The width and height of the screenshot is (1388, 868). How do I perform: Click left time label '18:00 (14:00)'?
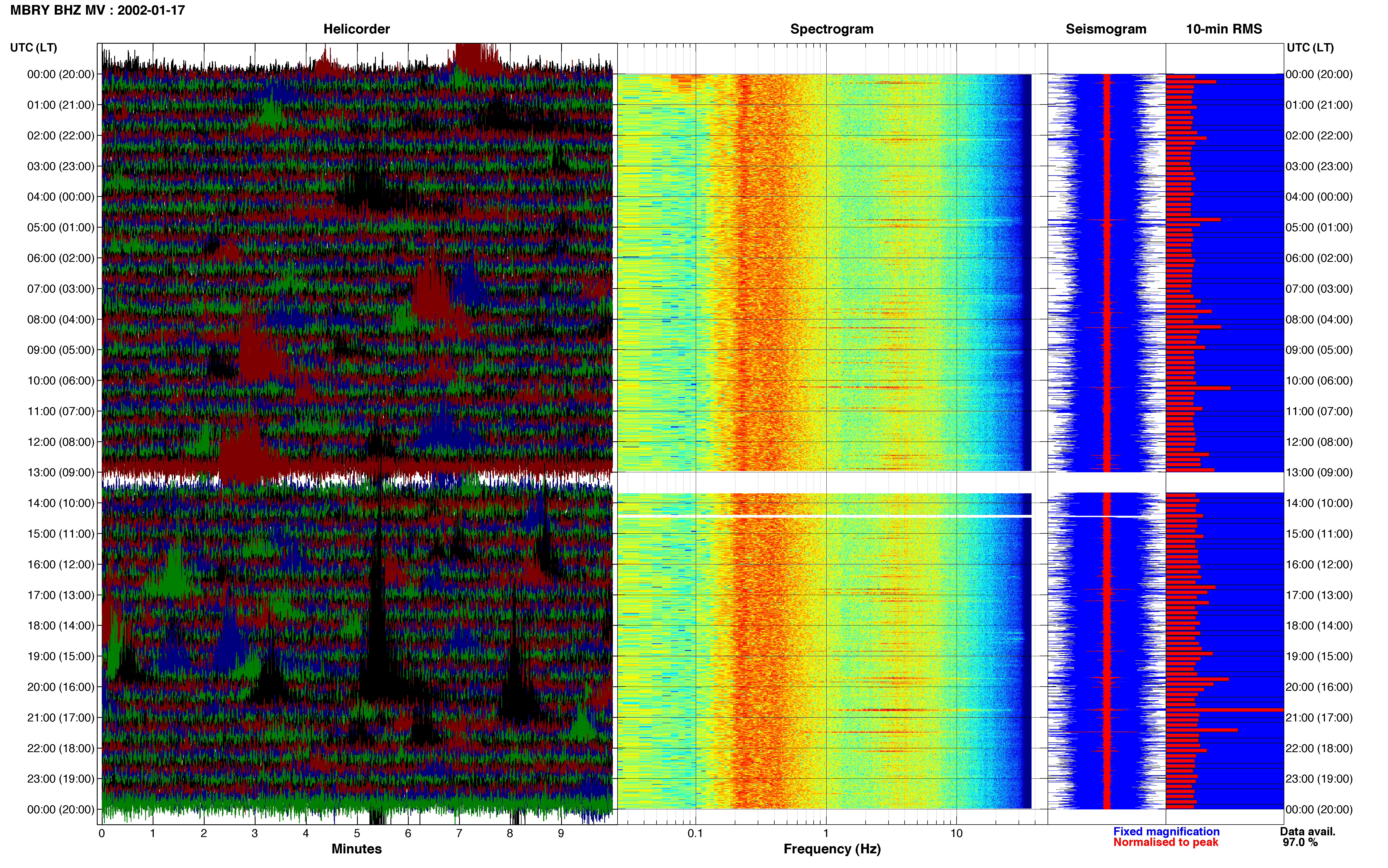coord(61,626)
